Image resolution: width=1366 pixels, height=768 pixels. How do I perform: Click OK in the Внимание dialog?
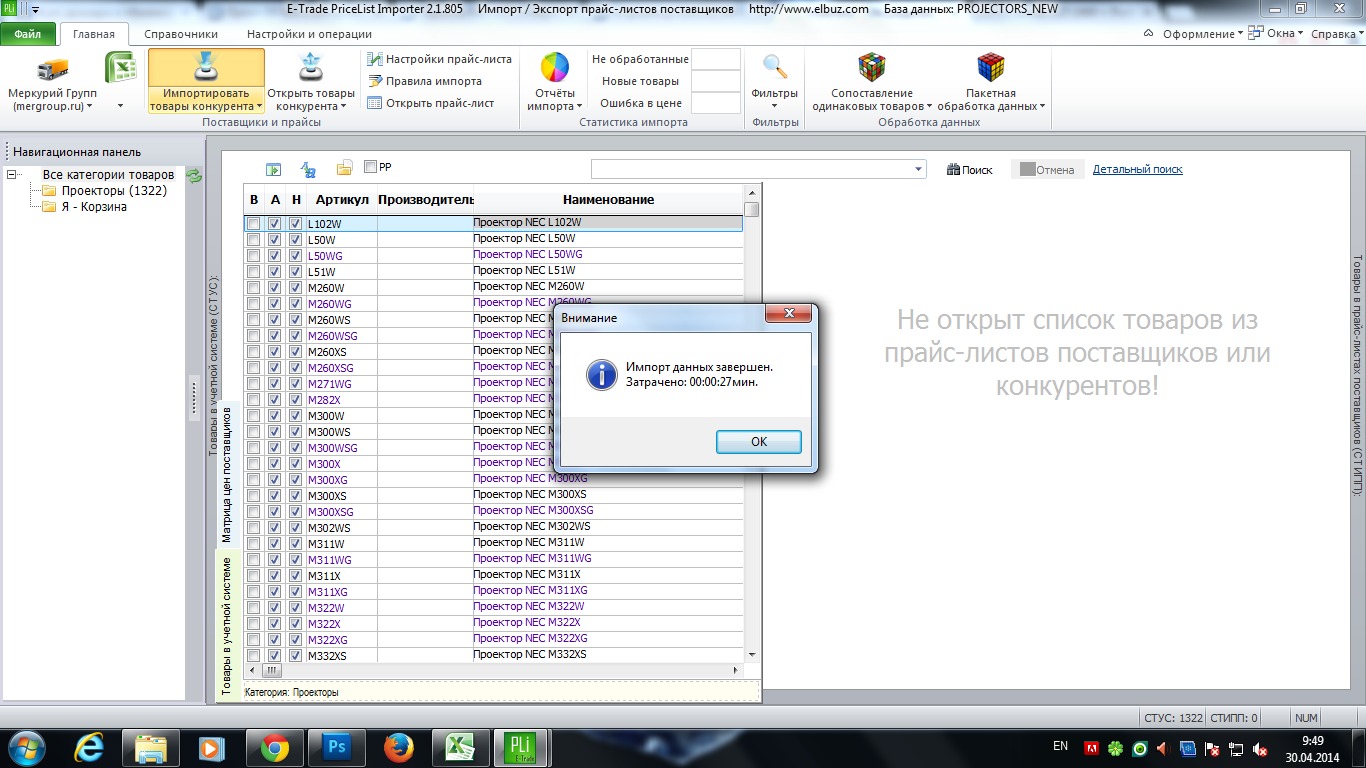(x=759, y=442)
